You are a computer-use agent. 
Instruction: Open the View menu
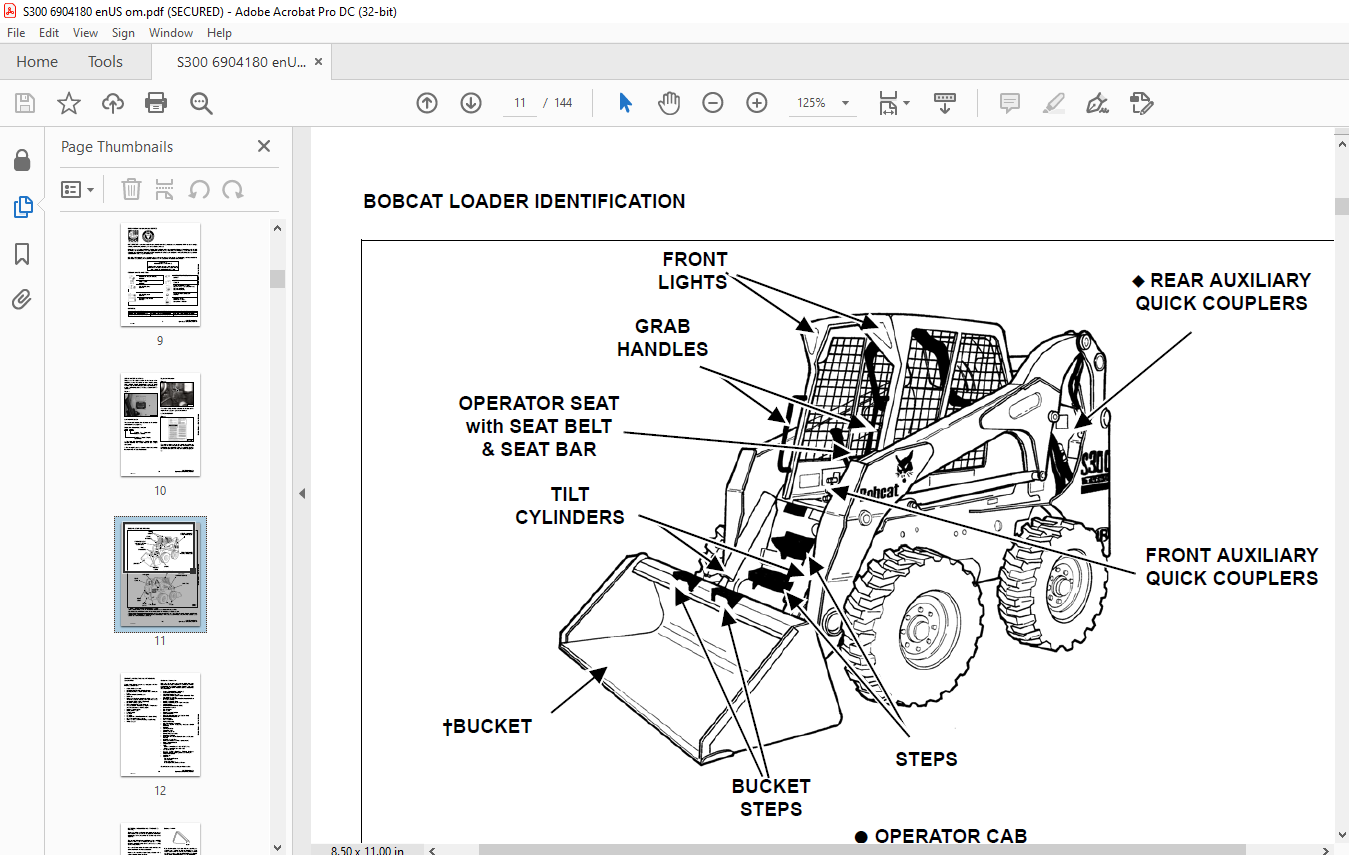(85, 33)
